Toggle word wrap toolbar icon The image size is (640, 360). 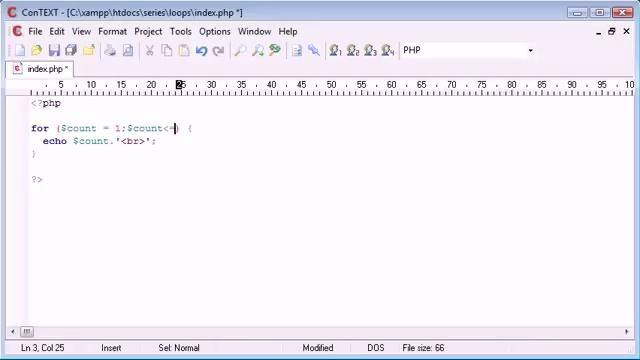(297, 51)
